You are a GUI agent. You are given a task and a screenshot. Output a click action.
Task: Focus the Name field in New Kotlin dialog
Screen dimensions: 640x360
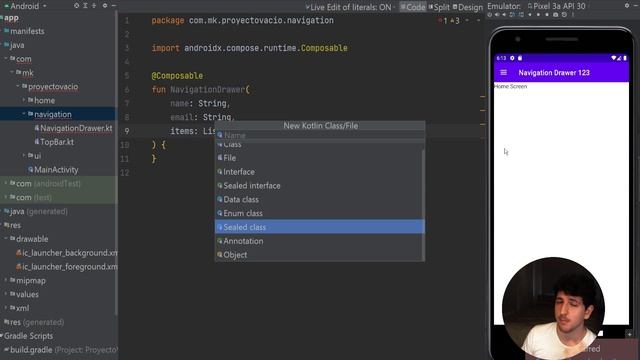click(x=320, y=135)
